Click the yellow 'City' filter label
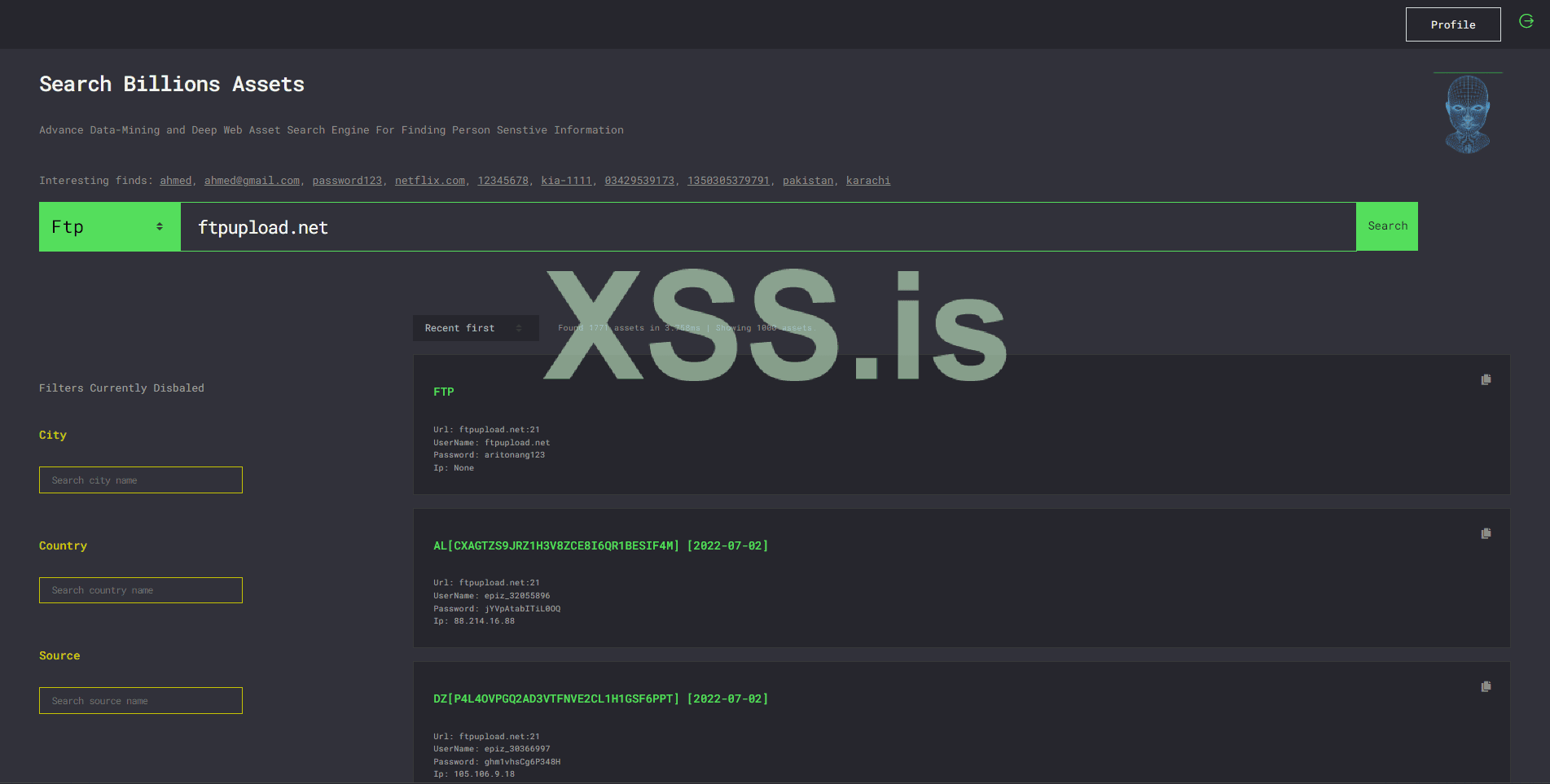 [53, 435]
